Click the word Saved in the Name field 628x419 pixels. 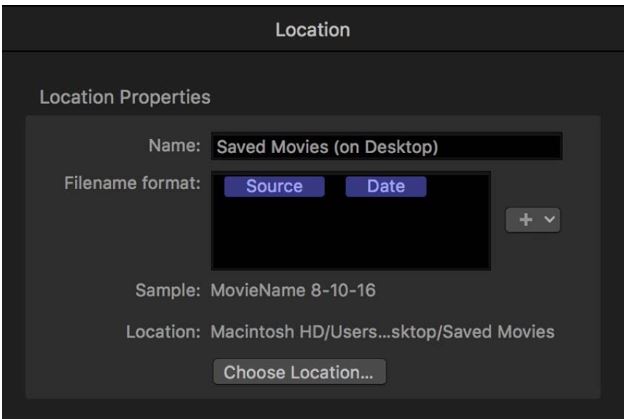point(239,147)
